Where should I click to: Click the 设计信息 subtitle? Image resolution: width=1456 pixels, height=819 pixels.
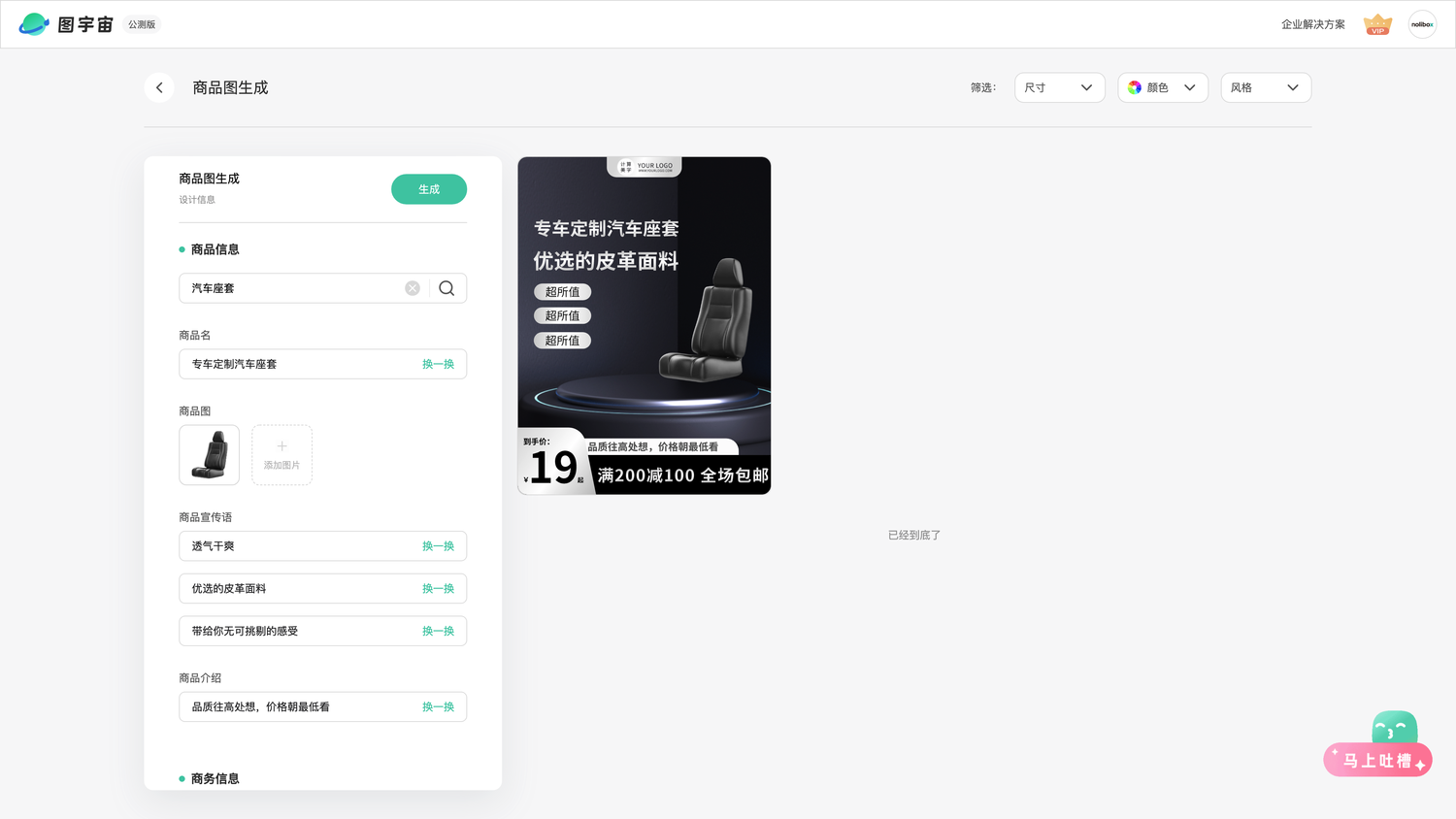click(x=197, y=200)
